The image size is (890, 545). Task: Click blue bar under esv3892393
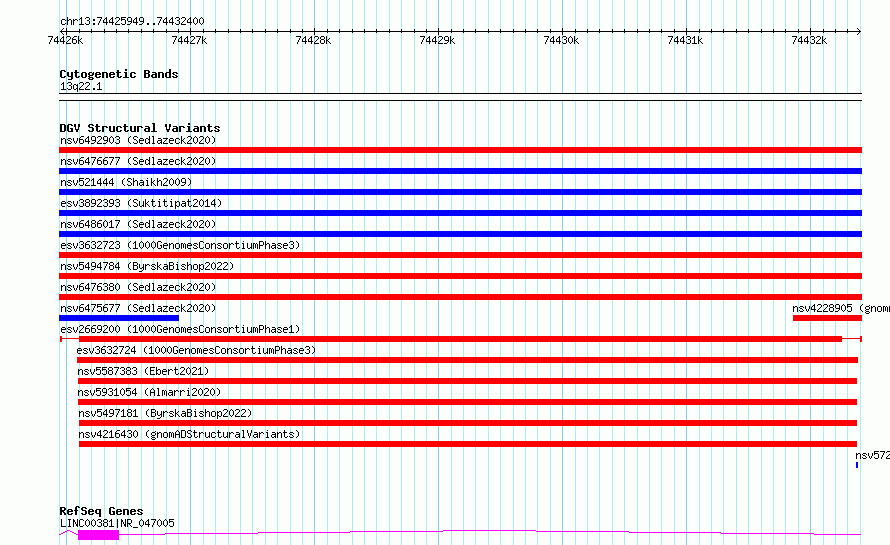[x=460, y=213]
